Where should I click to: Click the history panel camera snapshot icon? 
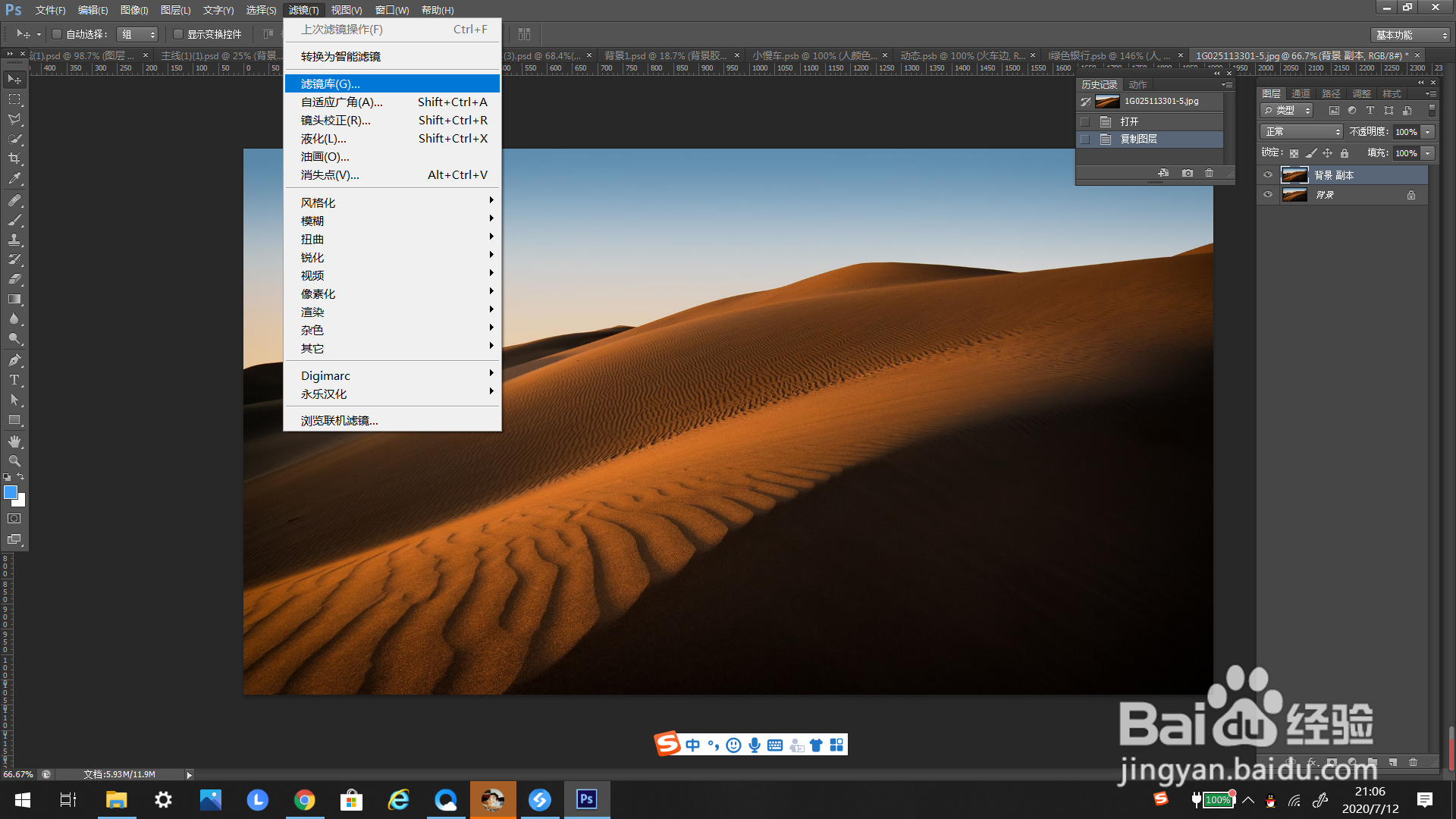(x=1188, y=174)
